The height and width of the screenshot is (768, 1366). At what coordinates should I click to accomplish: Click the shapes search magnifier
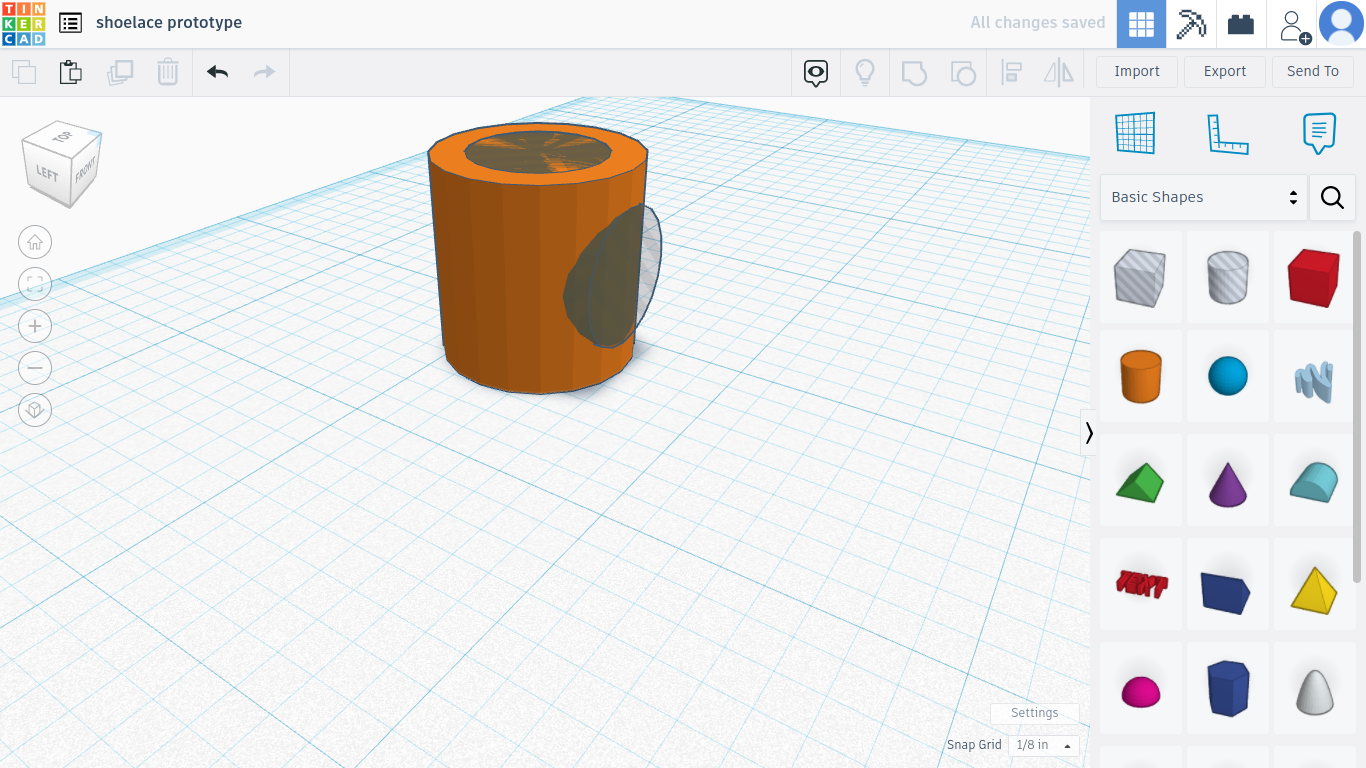[x=1332, y=197]
